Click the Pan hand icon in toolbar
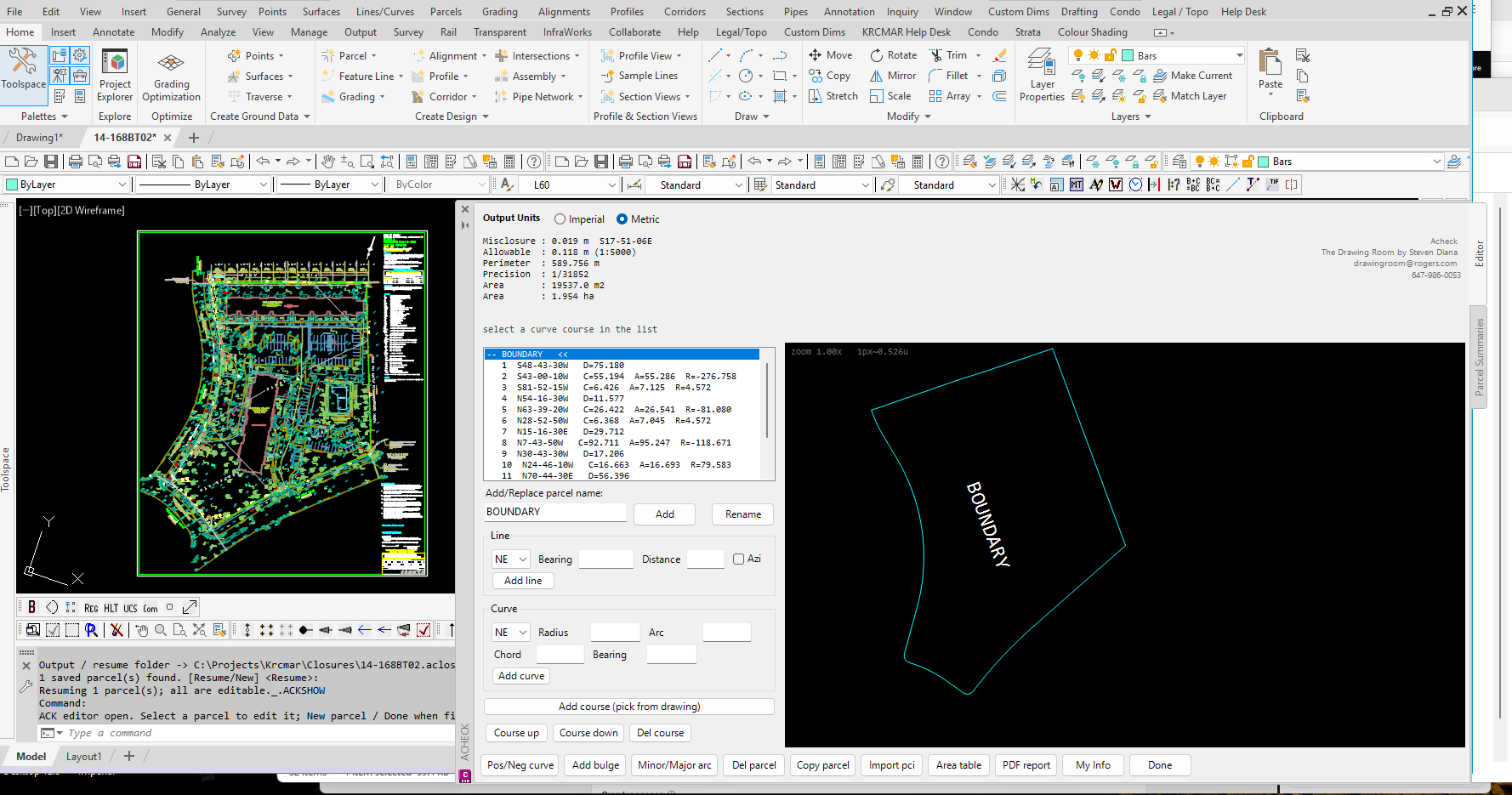Screen dimensions: 1512x795 point(327,162)
